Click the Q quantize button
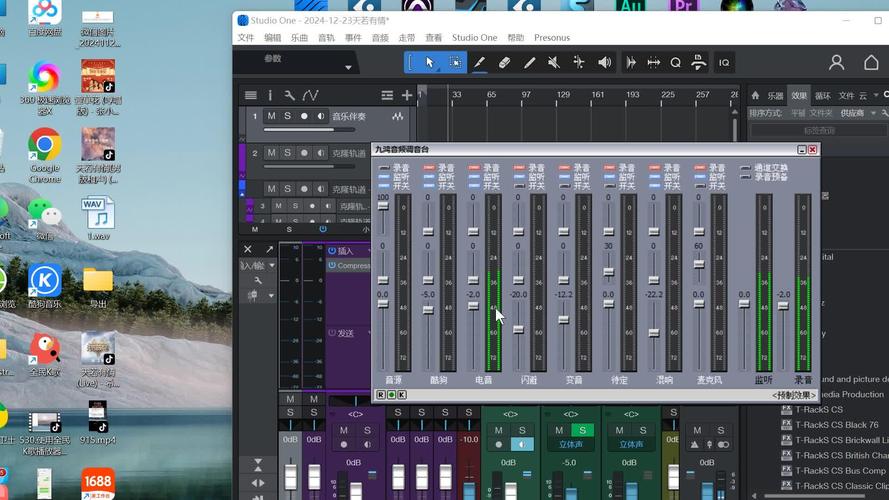Viewport: 889px width, 500px height. pyautogui.click(x=675, y=63)
